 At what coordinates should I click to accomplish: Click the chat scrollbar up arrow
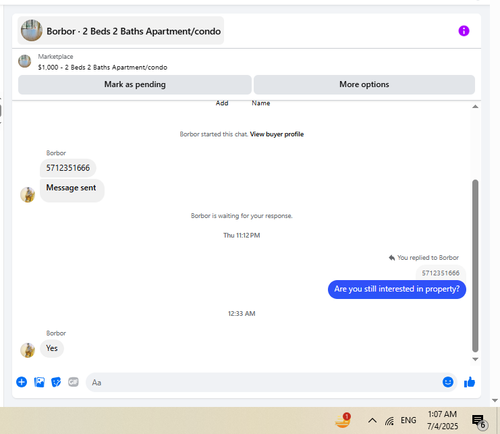(475, 107)
